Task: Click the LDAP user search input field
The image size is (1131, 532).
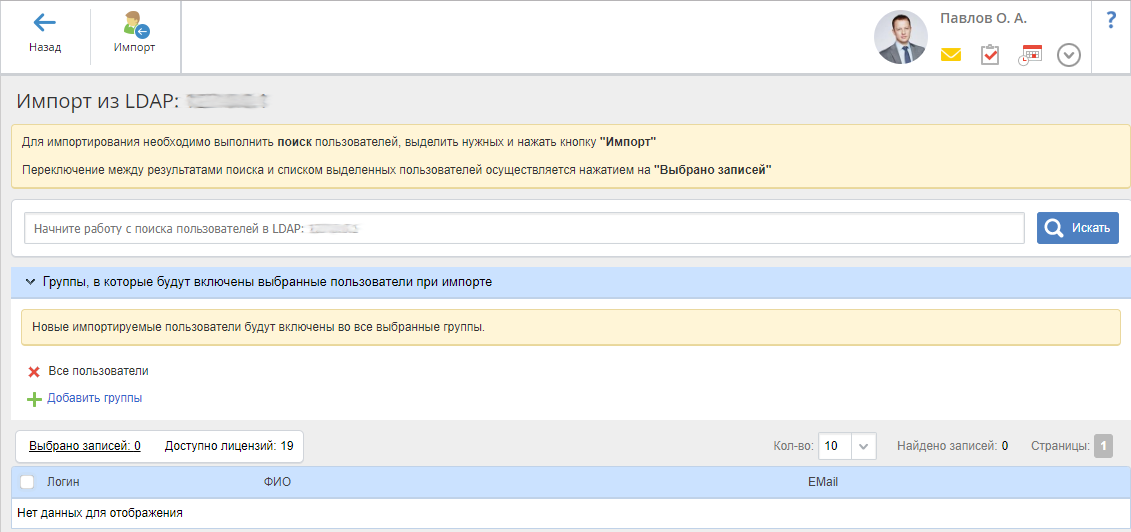Action: 523,228
